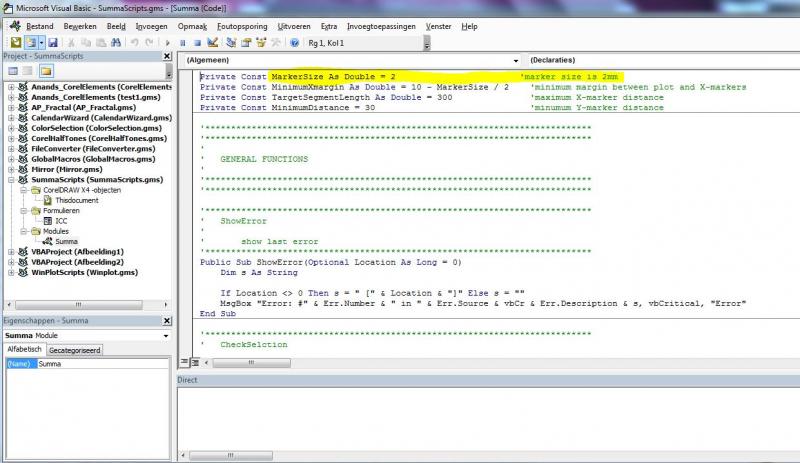This screenshot has height=463, width=800.
Task: Open the Bestand menu
Action: [x=40, y=26]
